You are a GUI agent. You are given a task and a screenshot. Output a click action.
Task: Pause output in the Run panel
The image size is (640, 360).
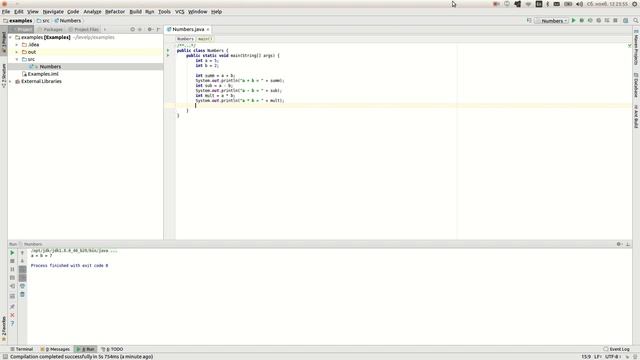click(12, 269)
